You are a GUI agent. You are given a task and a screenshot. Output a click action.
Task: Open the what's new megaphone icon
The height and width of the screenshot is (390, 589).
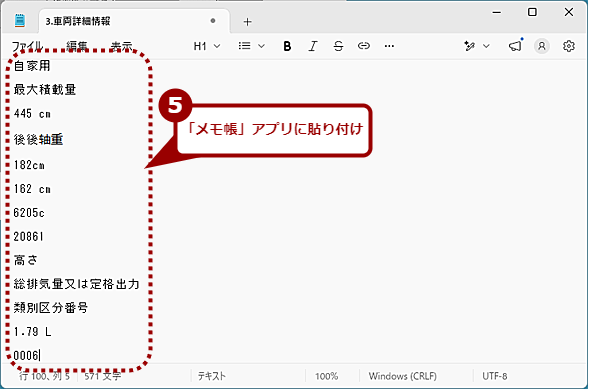tap(515, 45)
